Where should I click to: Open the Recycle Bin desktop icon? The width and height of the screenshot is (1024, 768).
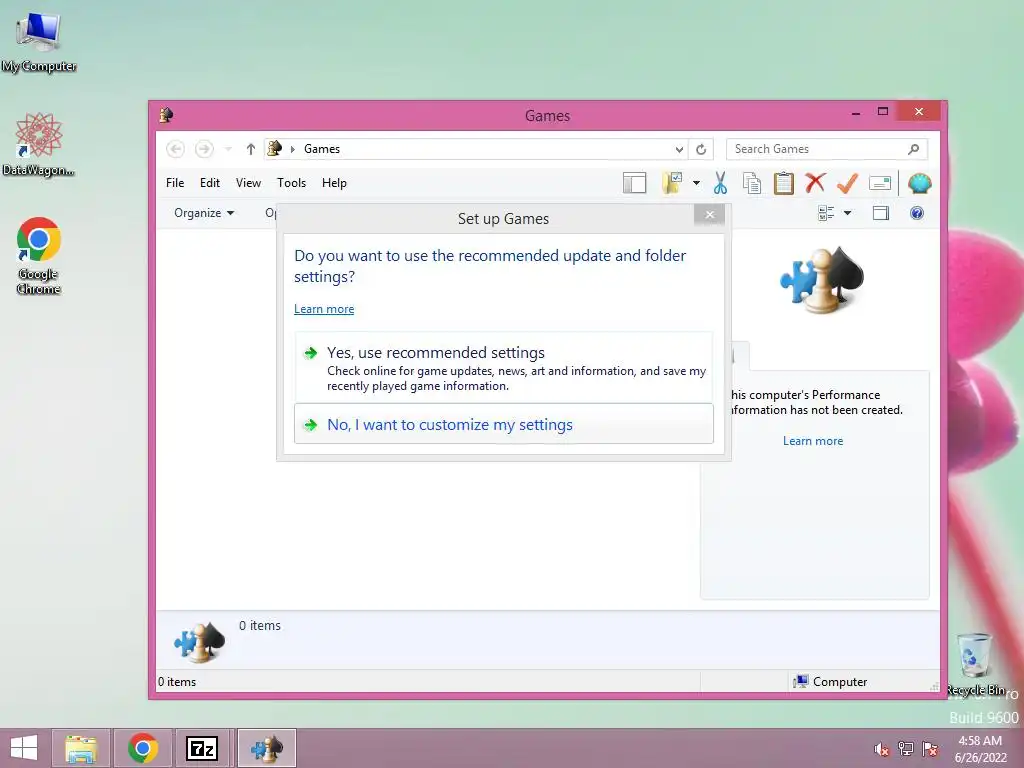point(976,664)
